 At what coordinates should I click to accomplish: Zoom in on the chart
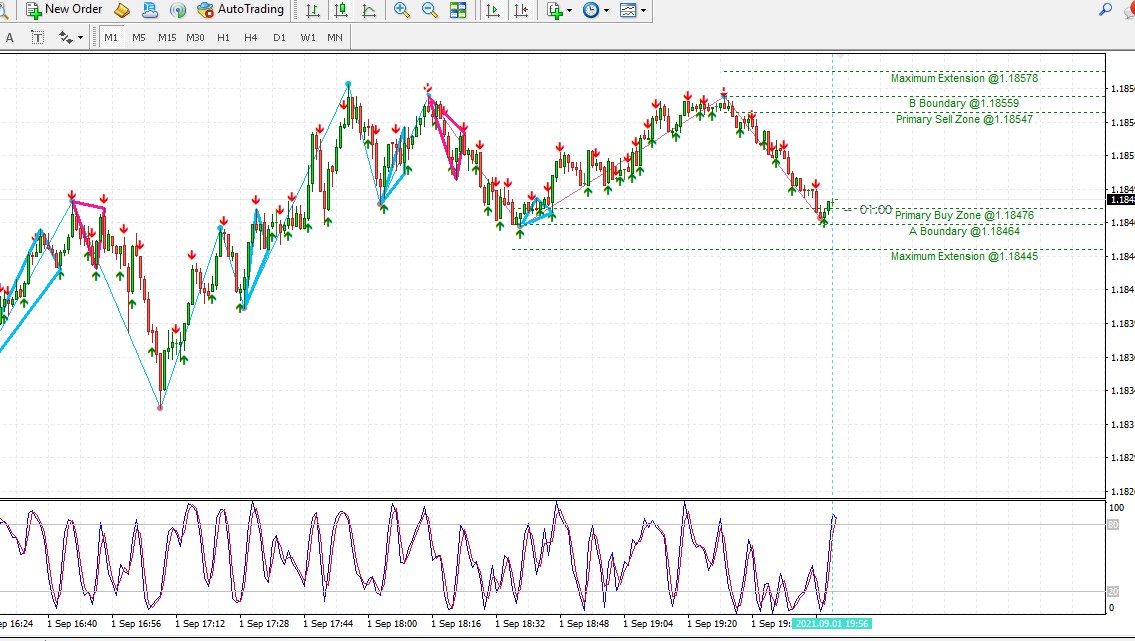coord(402,10)
